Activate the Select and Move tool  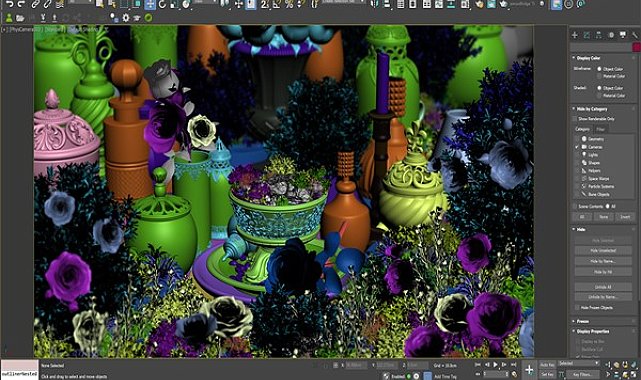(x=150, y=4)
